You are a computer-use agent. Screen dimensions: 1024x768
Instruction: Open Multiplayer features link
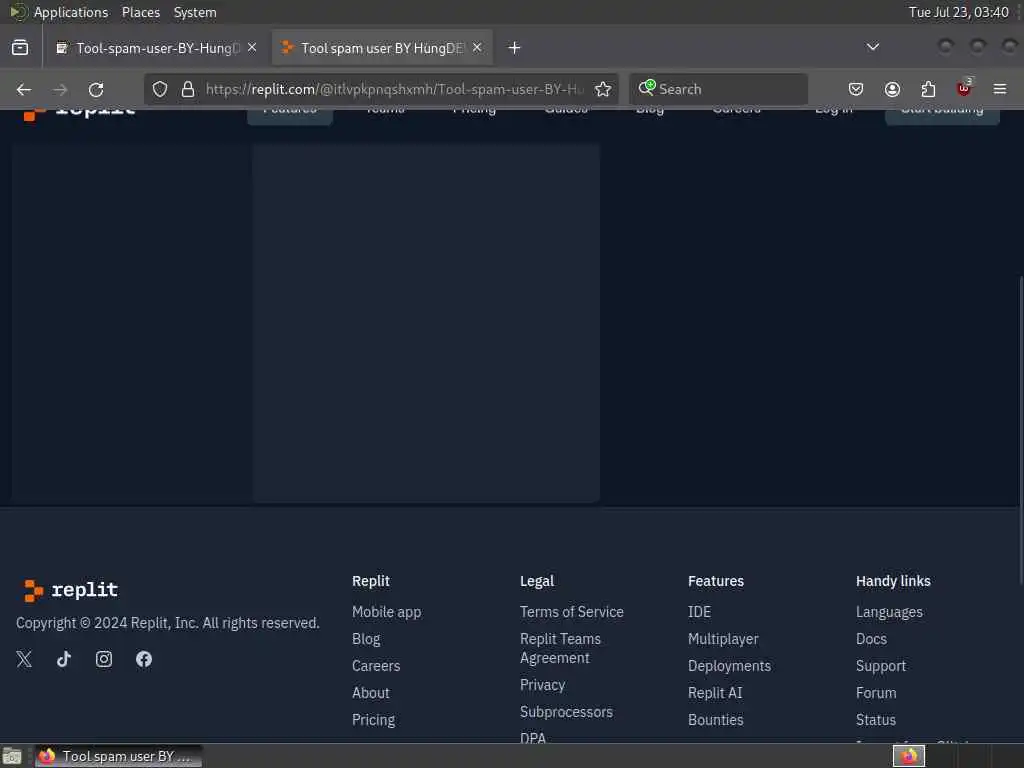(723, 639)
